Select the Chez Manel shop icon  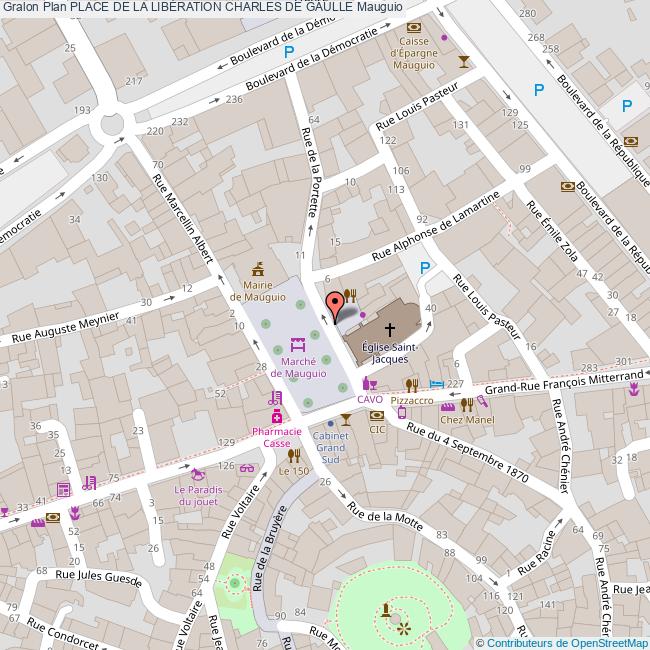[464, 405]
